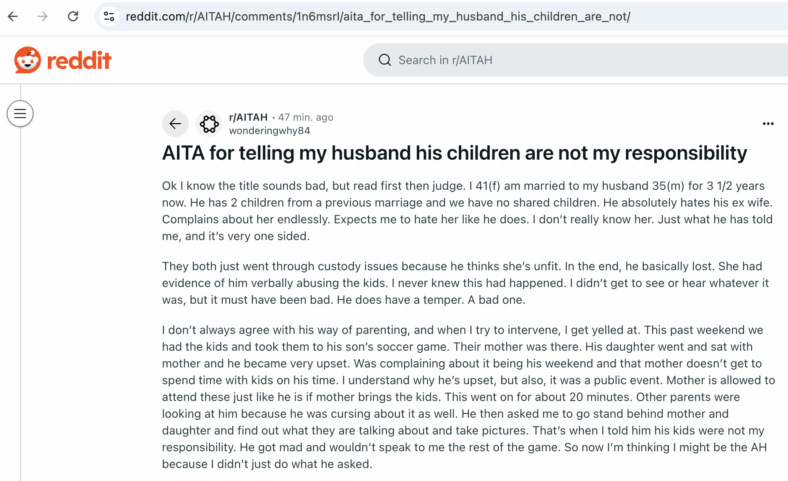Click the paragraph about the soccer game

click(468, 397)
